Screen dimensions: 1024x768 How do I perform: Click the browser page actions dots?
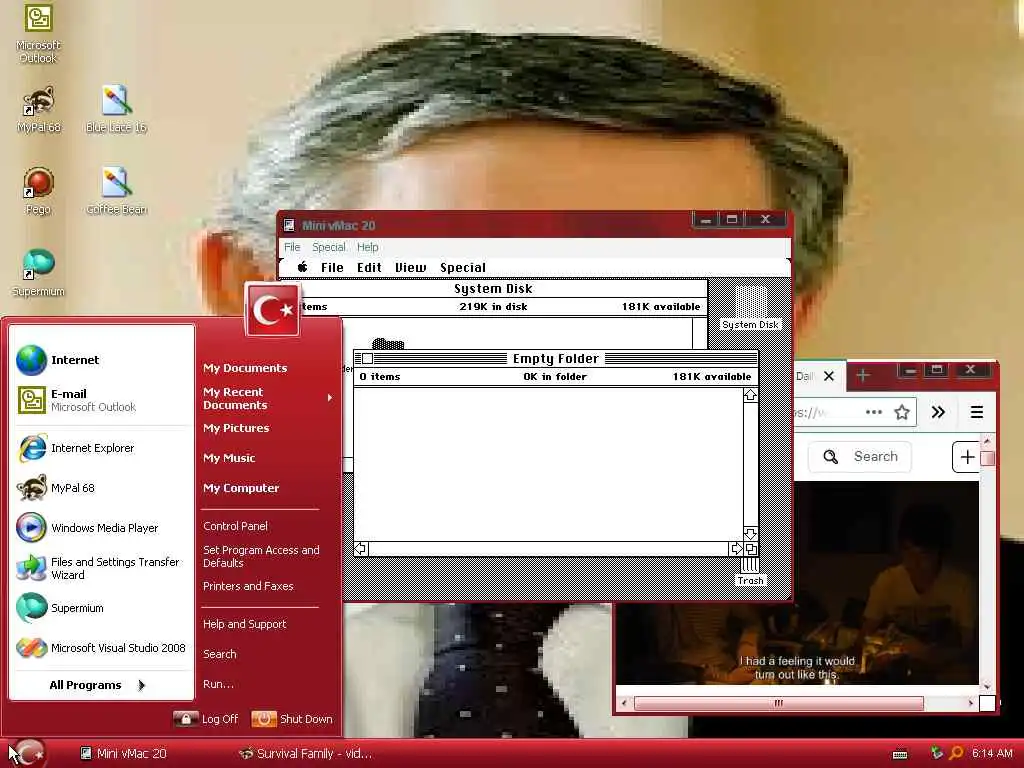(874, 412)
